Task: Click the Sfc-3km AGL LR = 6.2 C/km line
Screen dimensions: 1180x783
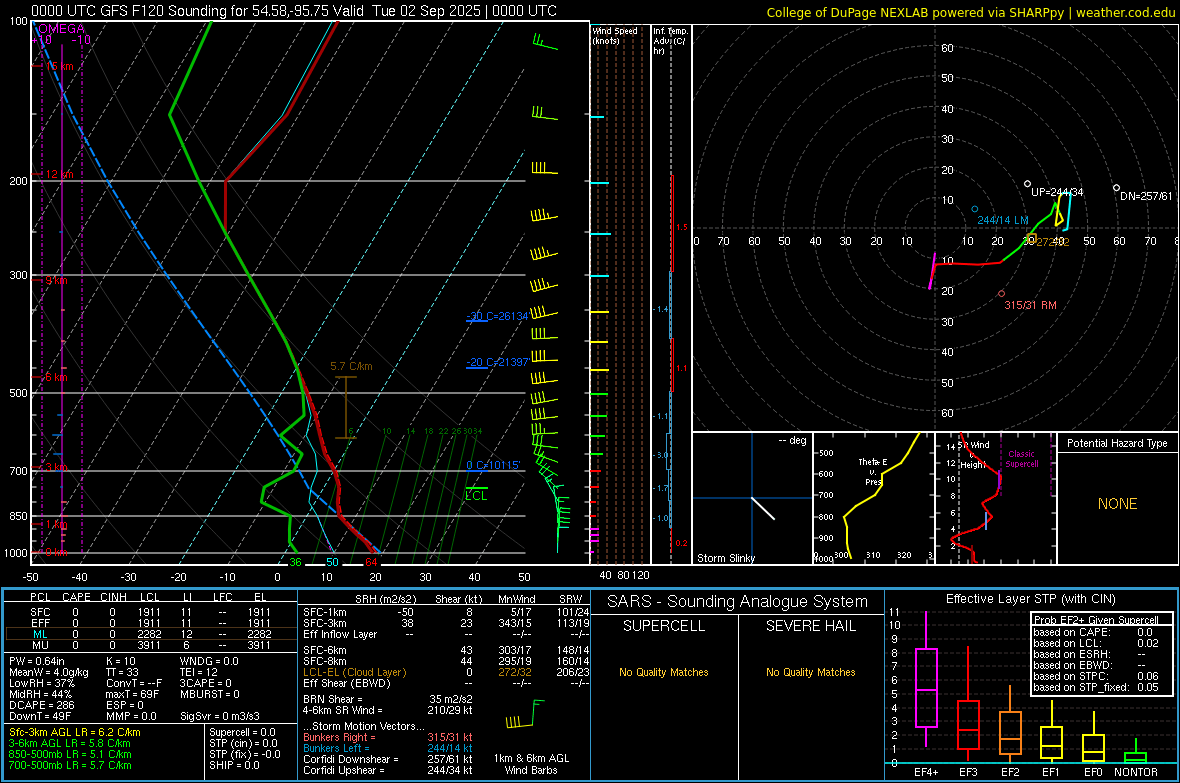Action: coord(75,732)
